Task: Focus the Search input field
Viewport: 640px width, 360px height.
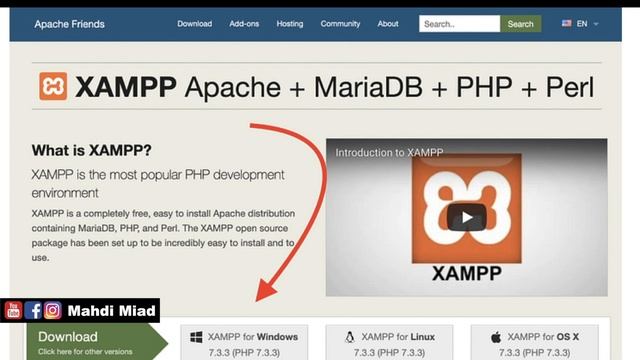Action: (x=459, y=24)
